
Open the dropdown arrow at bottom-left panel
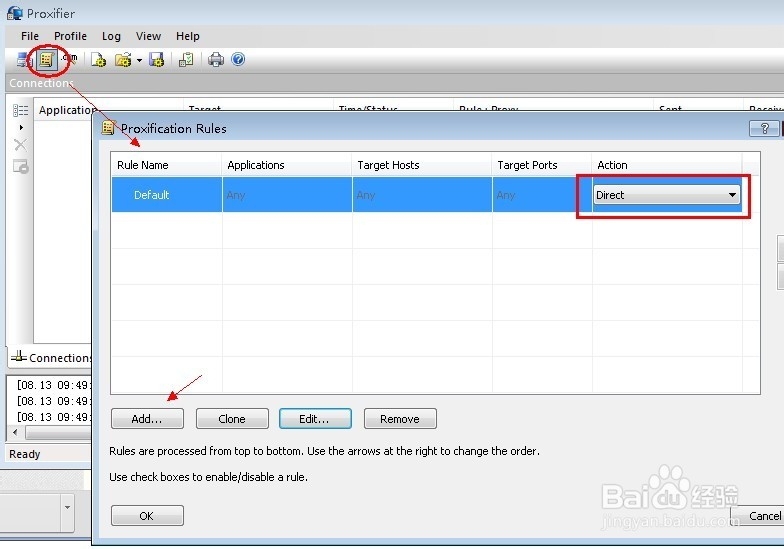pos(68,508)
